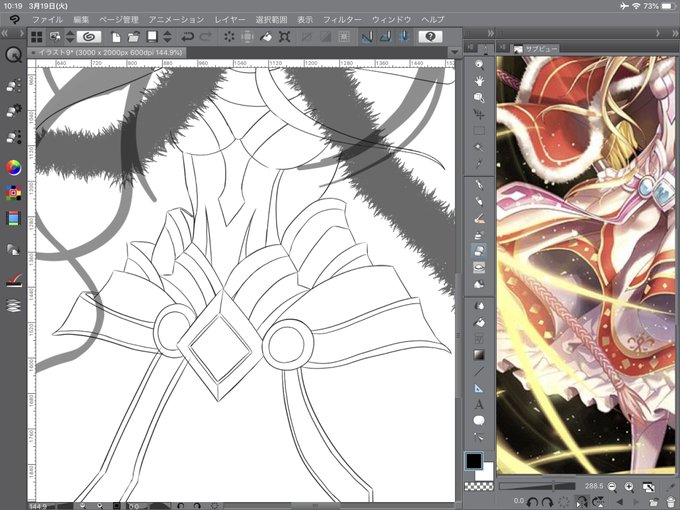
Task: Open the help question mark button
Action: click(430, 37)
